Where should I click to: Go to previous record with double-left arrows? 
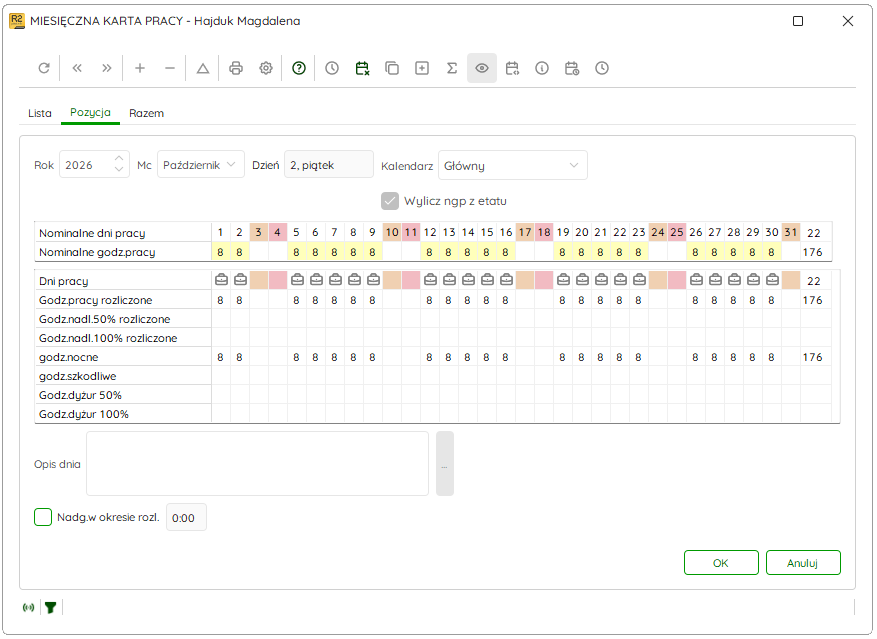tap(77, 68)
